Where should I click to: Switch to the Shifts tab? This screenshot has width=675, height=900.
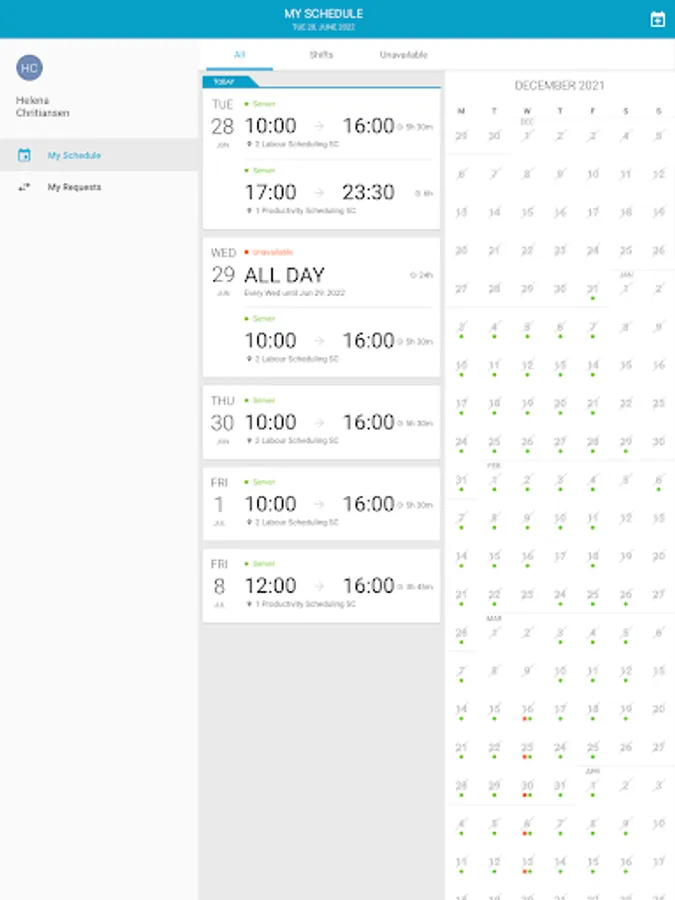click(x=321, y=55)
